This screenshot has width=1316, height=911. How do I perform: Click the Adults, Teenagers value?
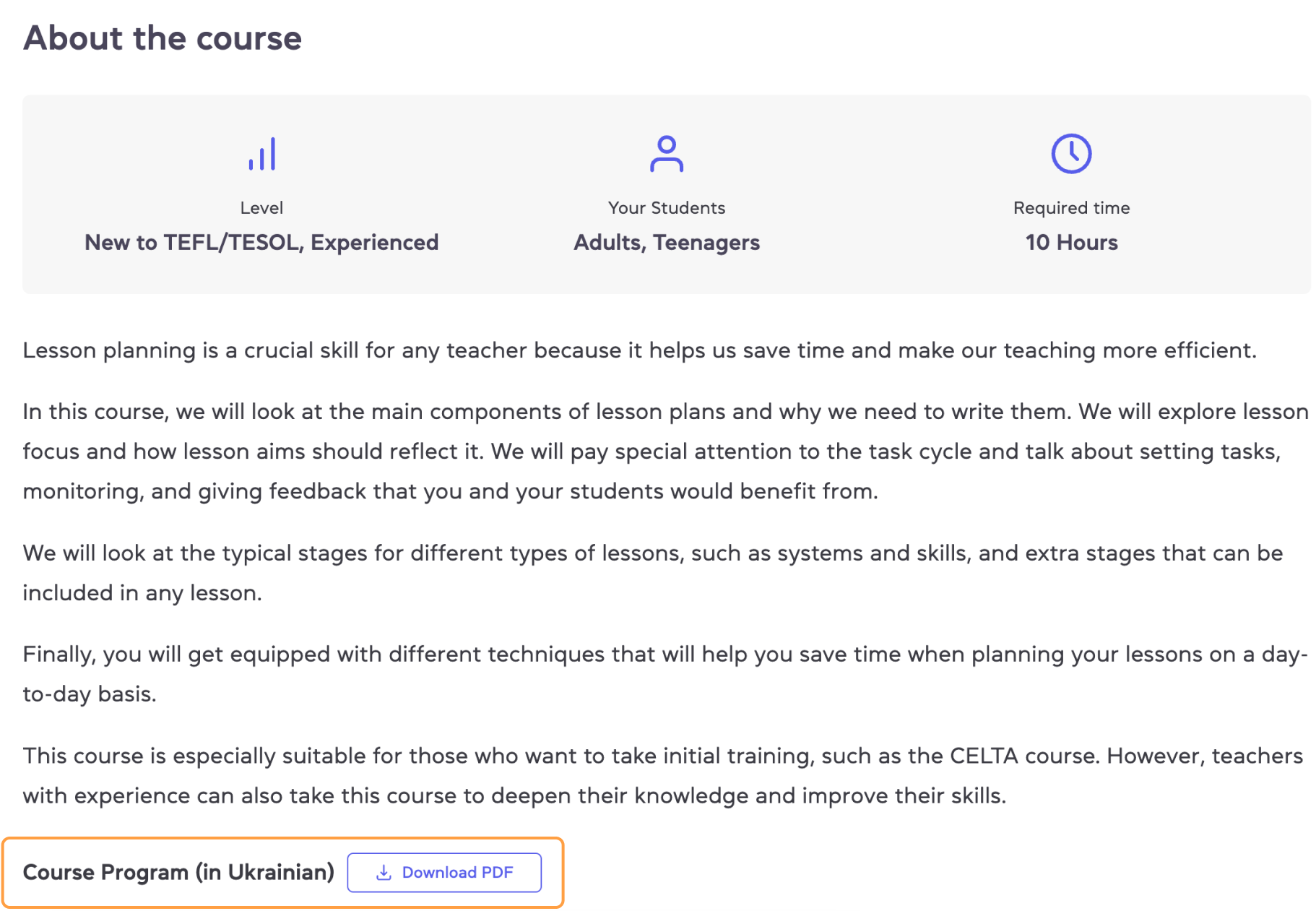point(666,243)
